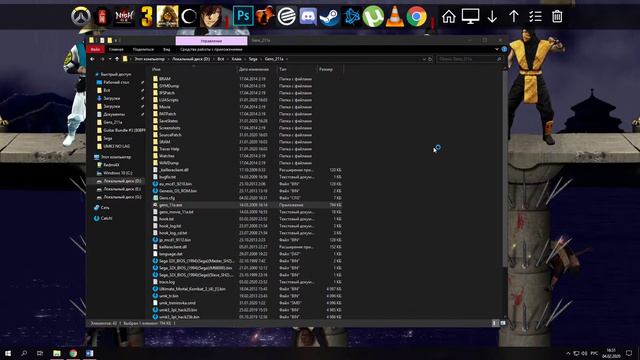Open the notification center in the tray
This screenshot has width=640, height=360.
coord(629,353)
